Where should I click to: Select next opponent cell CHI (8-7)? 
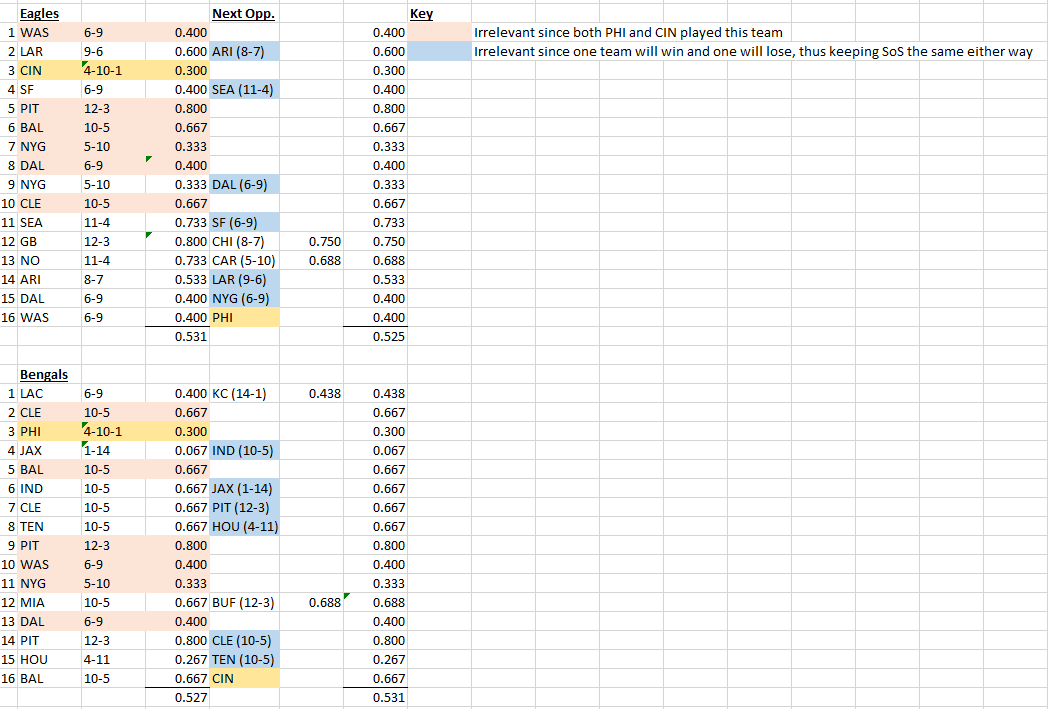tap(244, 241)
